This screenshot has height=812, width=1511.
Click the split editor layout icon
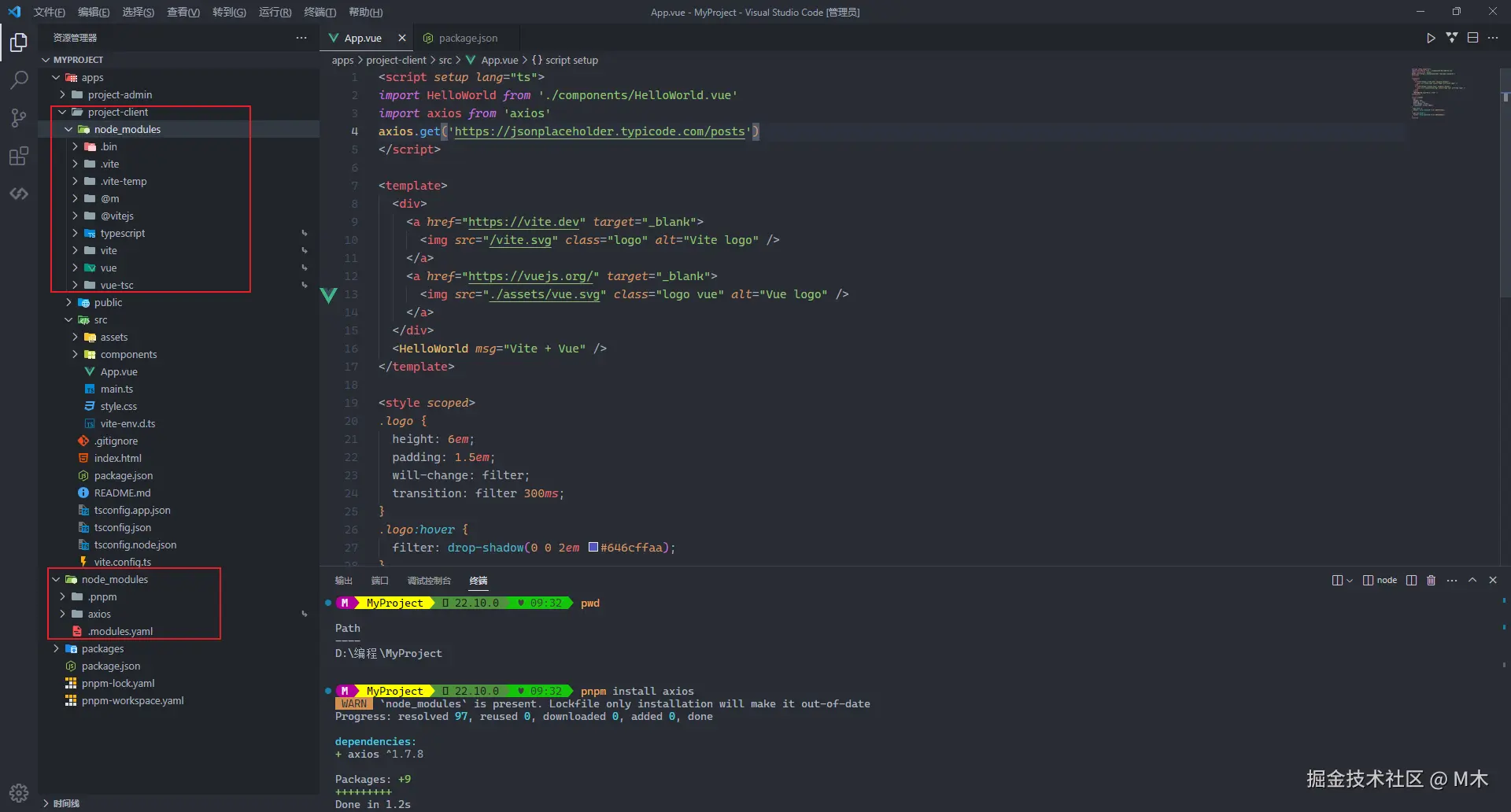click(1472, 38)
